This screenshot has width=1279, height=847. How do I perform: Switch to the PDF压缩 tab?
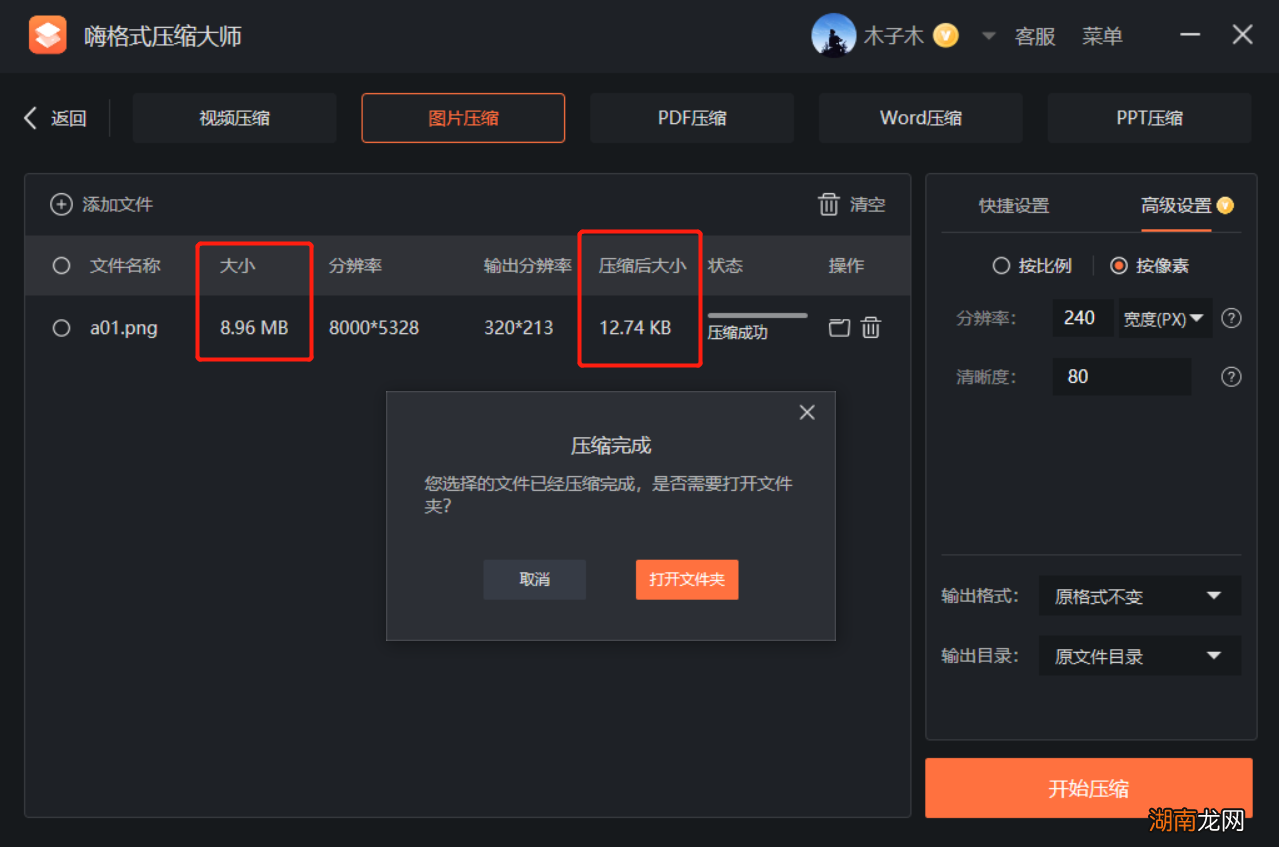click(691, 117)
